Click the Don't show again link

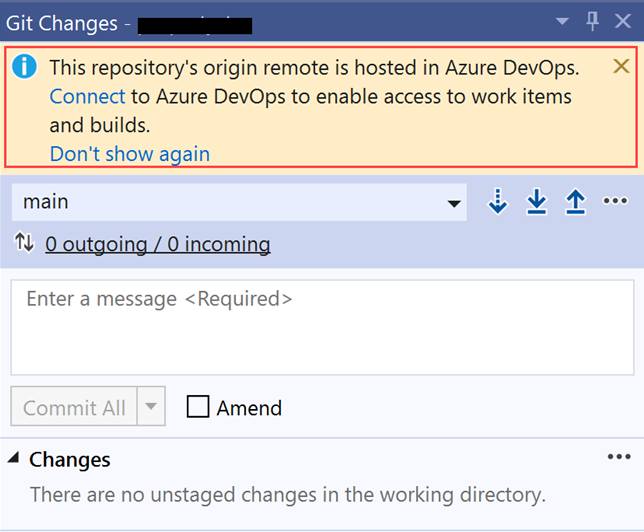pyautogui.click(x=130, y=154)
